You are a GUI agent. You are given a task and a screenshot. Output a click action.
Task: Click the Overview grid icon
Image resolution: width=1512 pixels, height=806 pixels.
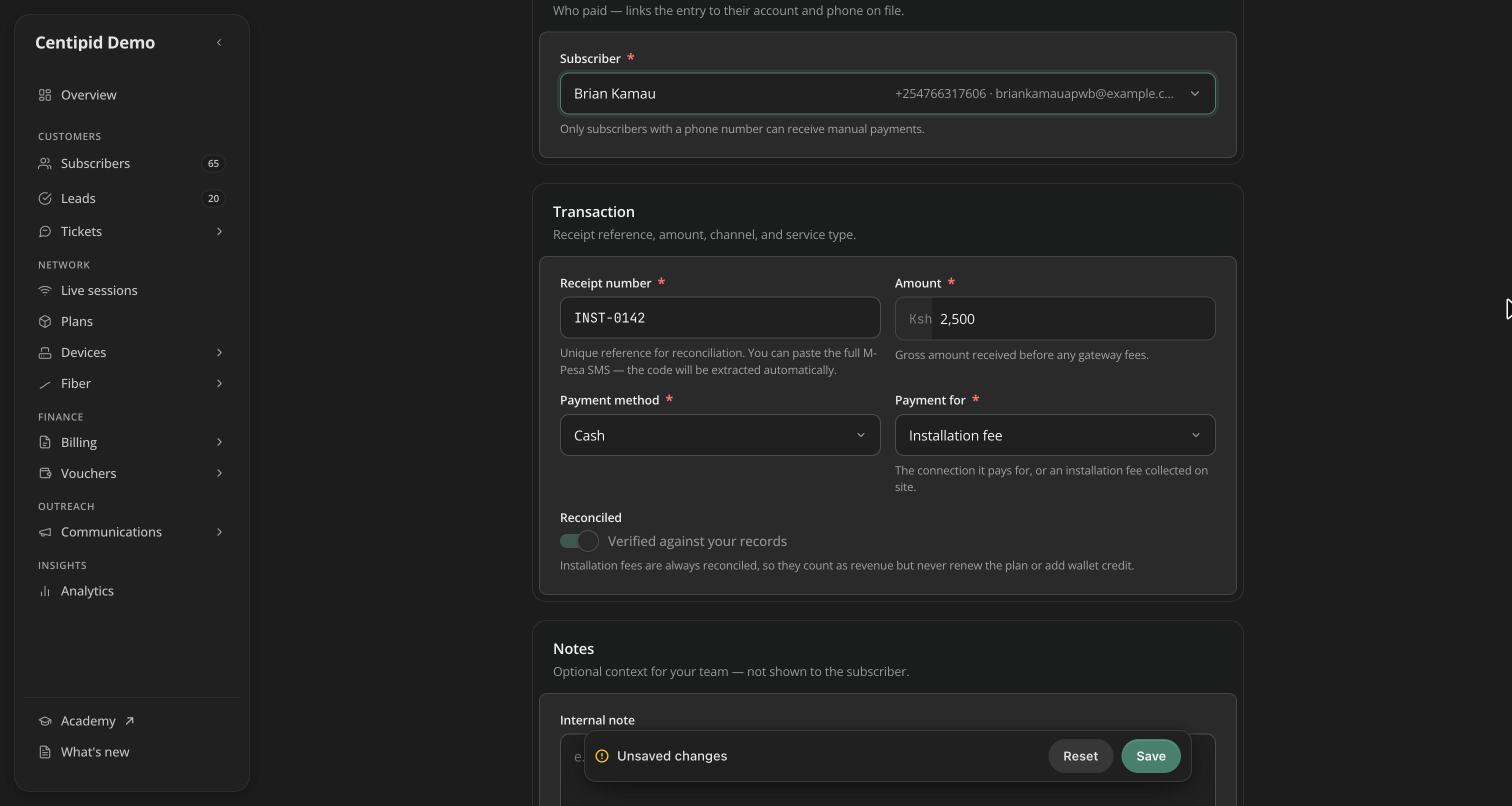point(45,95)
